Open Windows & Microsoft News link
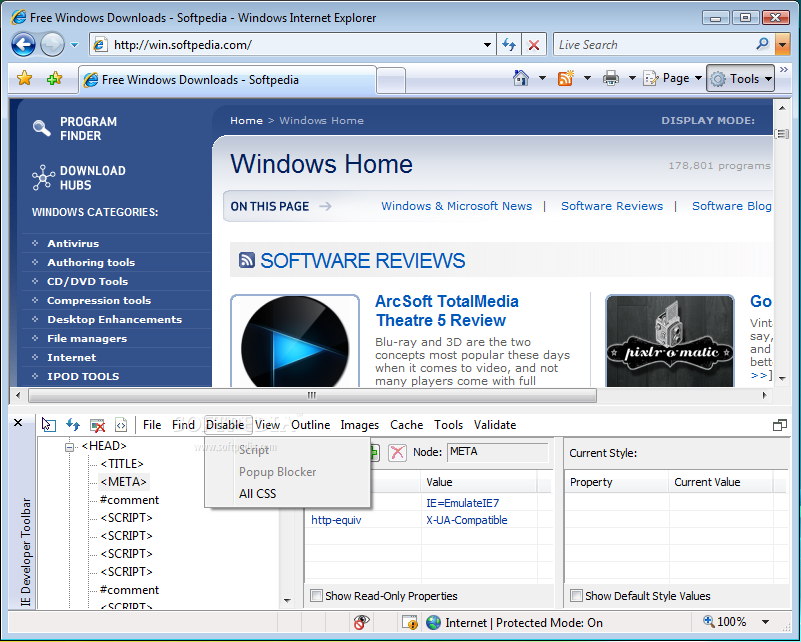Image resolution: width=801 pixels, height=642 pixels. pyautogui.click(x=457, y=206)
